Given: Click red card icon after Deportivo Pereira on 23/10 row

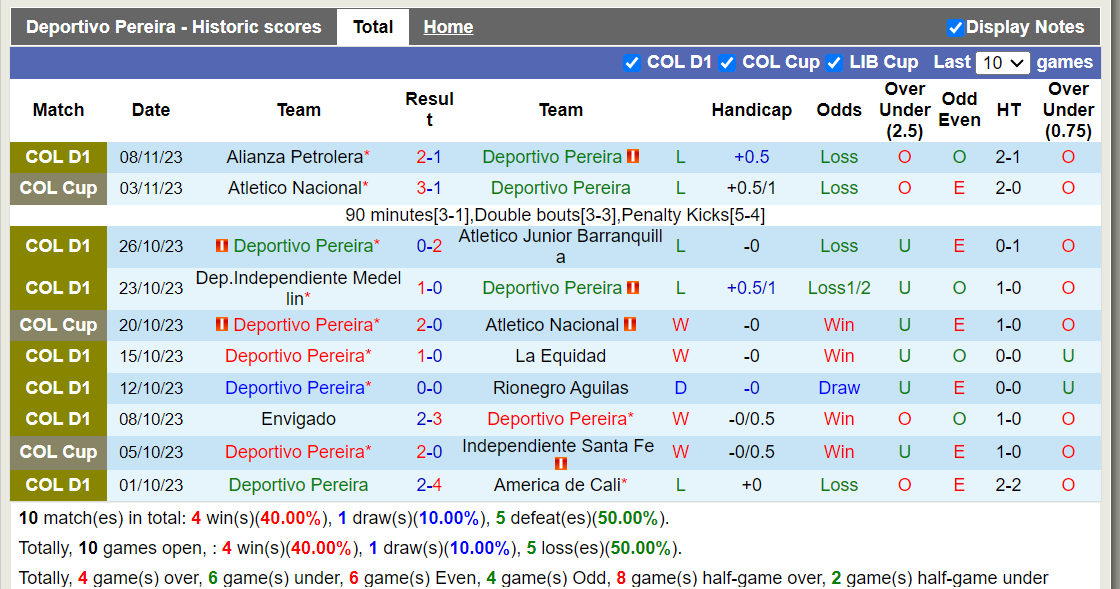Looking at the screenshot, I should 631,288.
